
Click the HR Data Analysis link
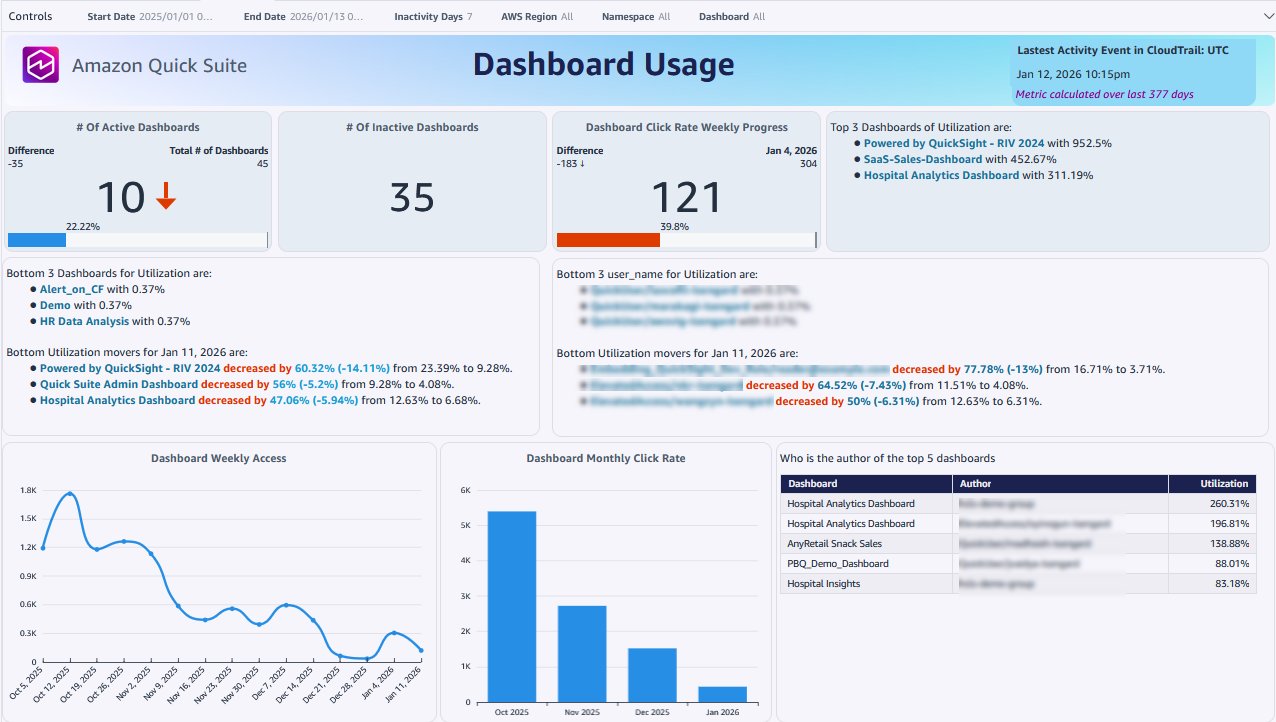pos(87,321)
